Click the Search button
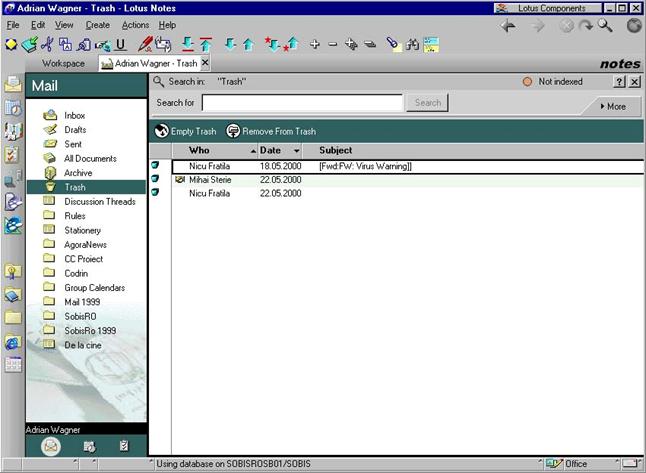Viewport: 646px width, 473px height. [x=427, y=102]
